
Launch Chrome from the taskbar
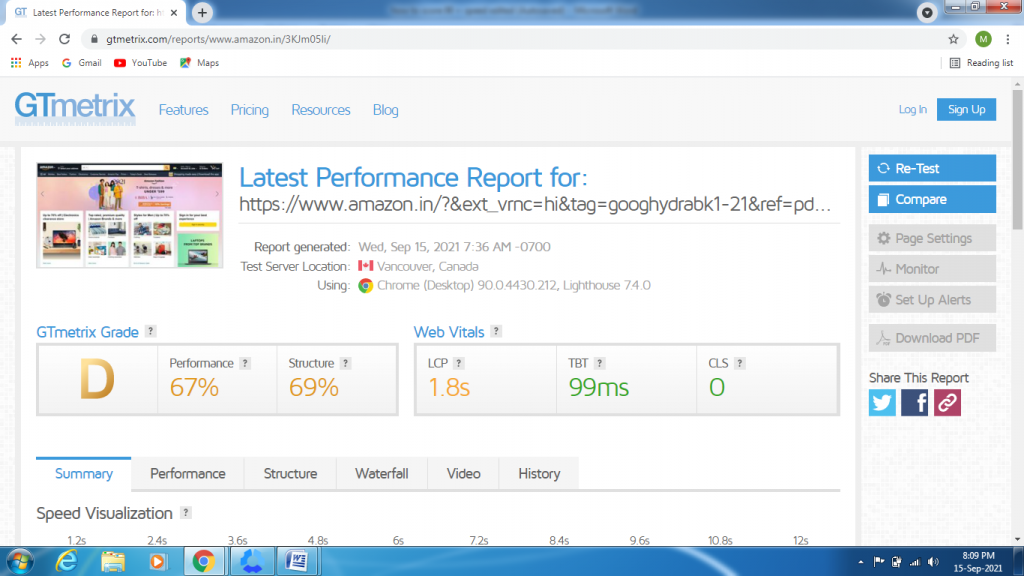[x=204, y=562]
